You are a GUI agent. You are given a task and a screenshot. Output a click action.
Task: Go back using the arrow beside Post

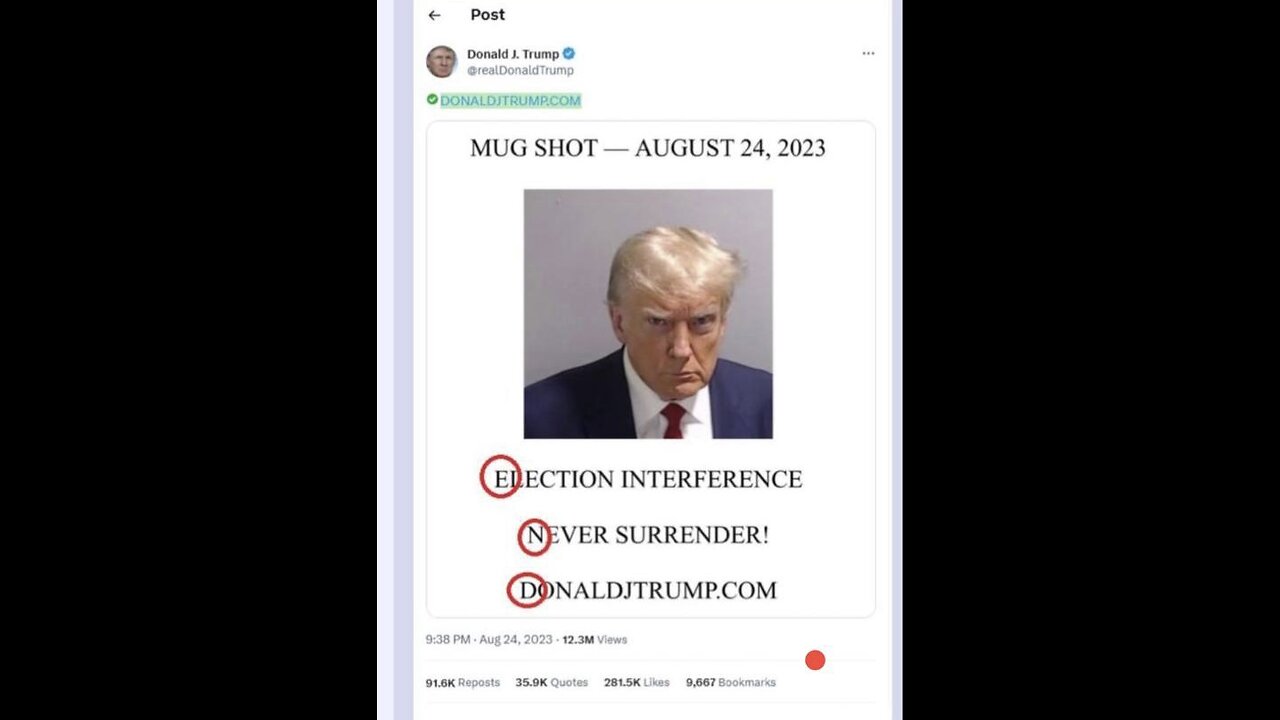click(x=434, y=15)
